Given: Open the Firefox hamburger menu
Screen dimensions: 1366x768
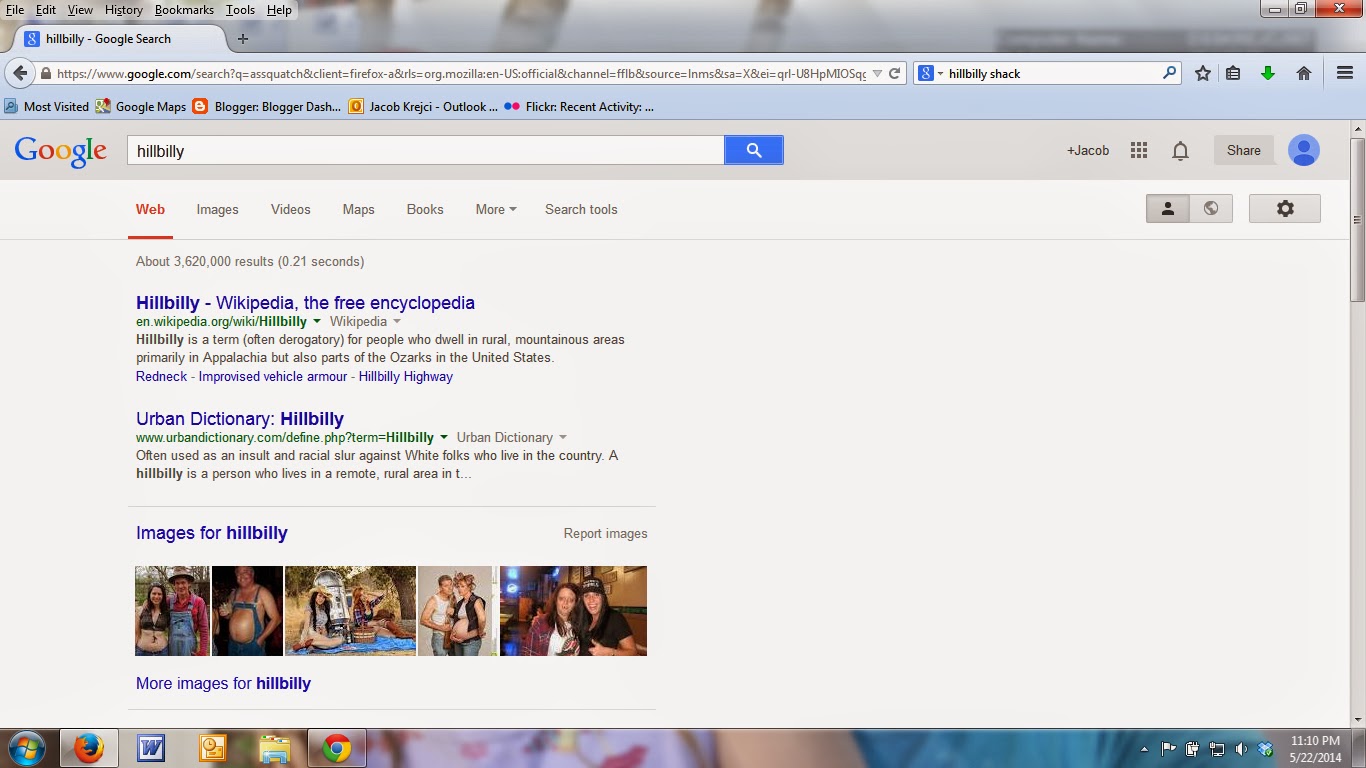Looking at the screenshot, I should 1345,73.
